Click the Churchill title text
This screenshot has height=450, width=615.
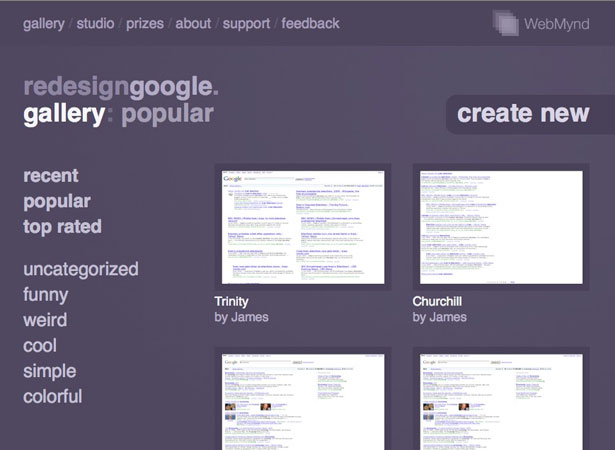437,301
